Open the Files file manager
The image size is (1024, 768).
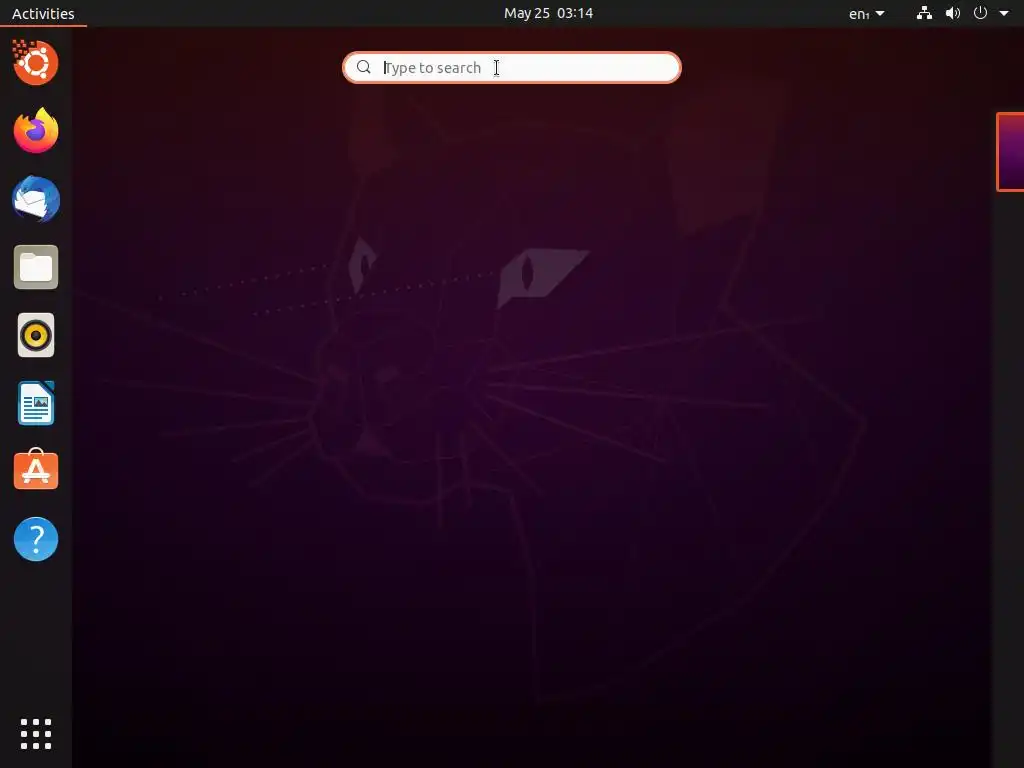[x=36, y=267]
